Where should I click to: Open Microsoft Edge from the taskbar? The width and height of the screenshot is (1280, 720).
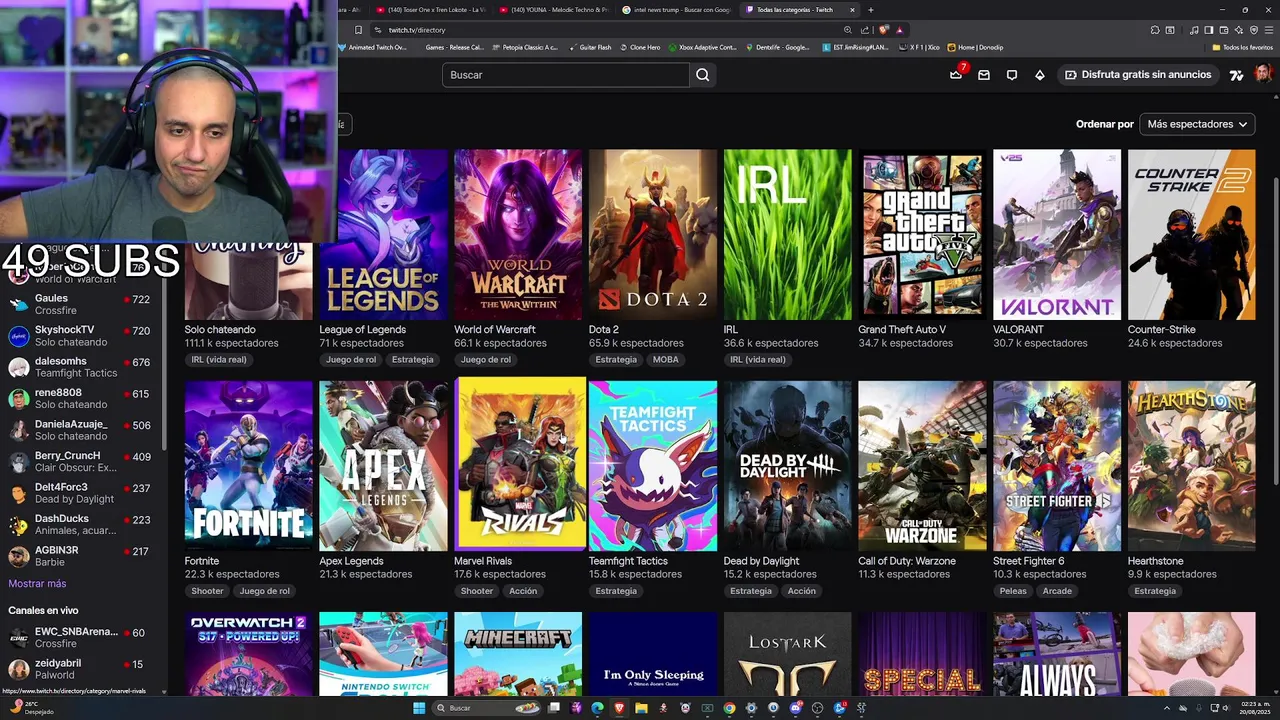point(597,708)
